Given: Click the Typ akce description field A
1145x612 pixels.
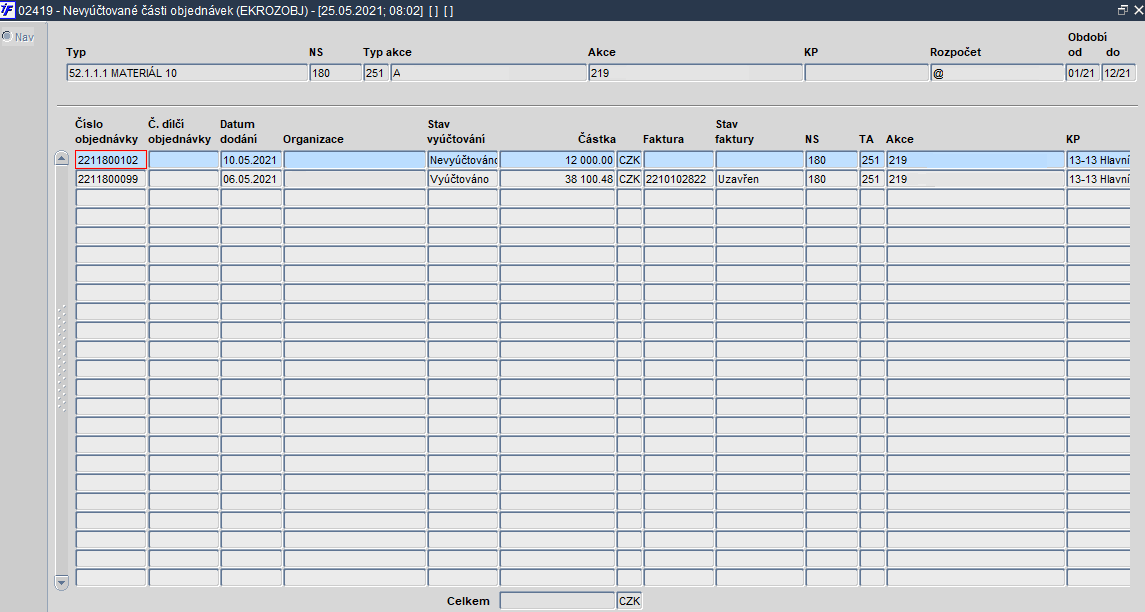Looking at the screenshot, I should click(489, 73).
